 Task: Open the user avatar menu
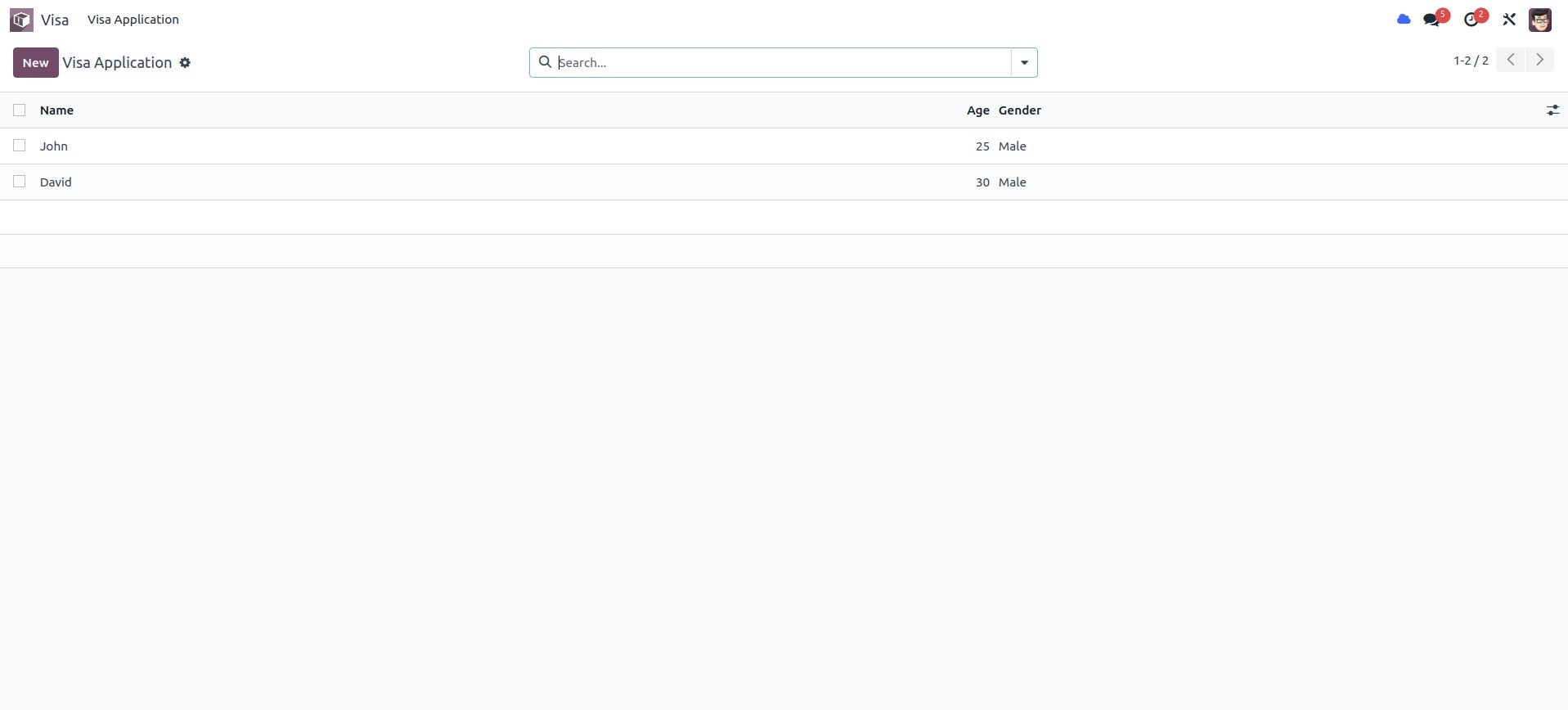(1539, 20)
